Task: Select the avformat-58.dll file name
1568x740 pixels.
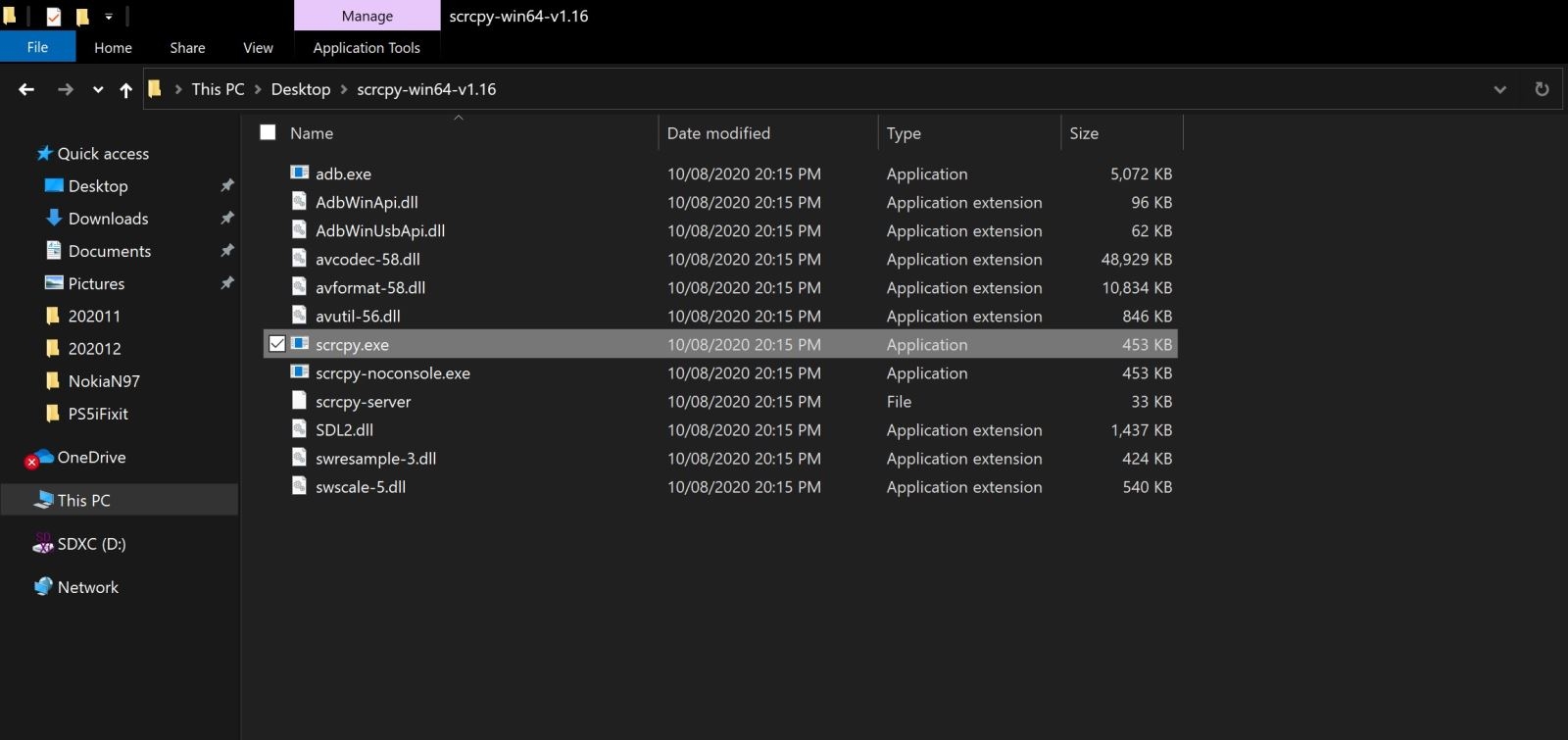Action: click(370, 287)
